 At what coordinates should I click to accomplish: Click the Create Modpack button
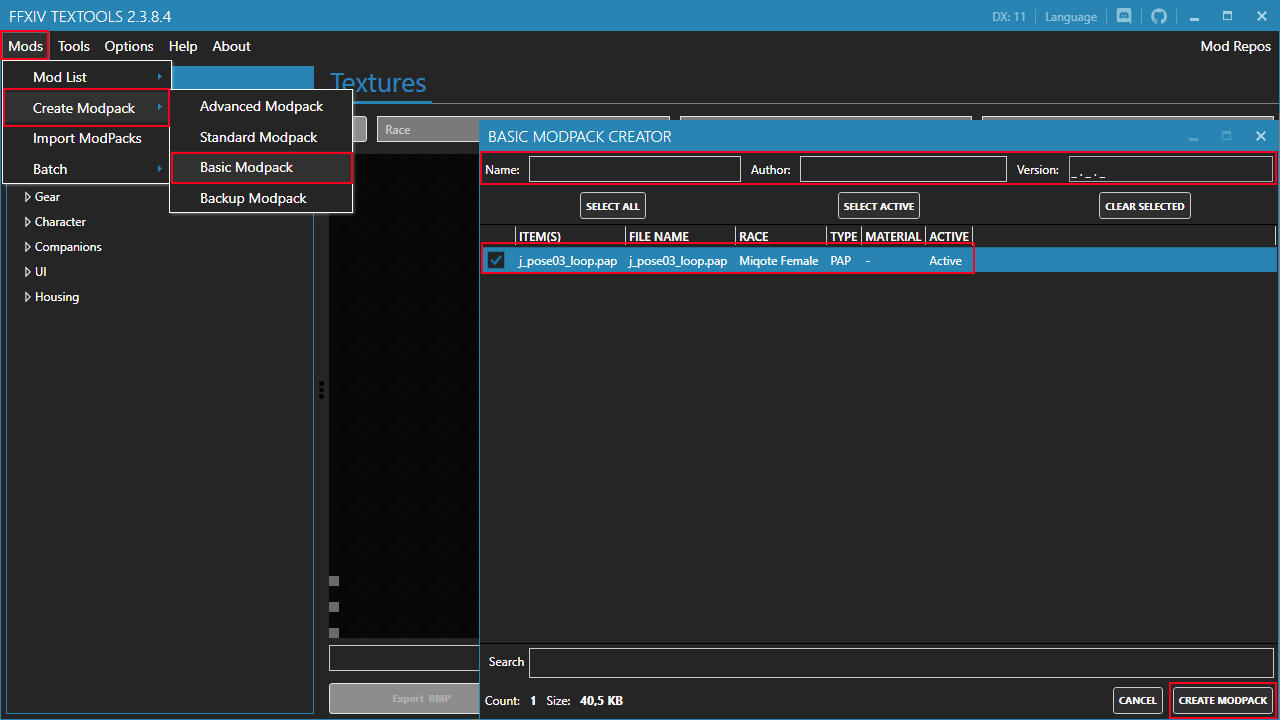pyautogui.click(x=1223, y=700)
